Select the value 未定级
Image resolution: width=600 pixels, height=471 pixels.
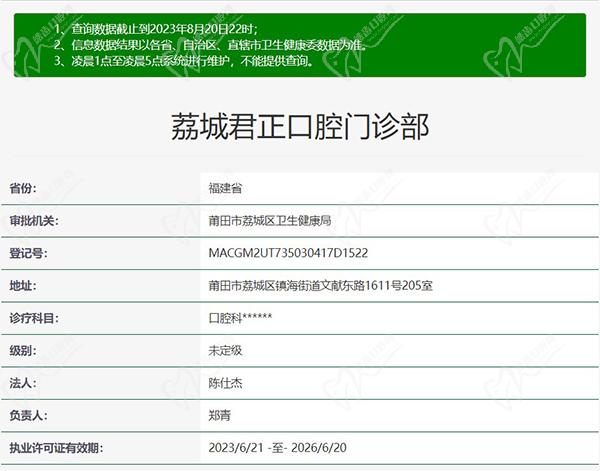(225, 351)
